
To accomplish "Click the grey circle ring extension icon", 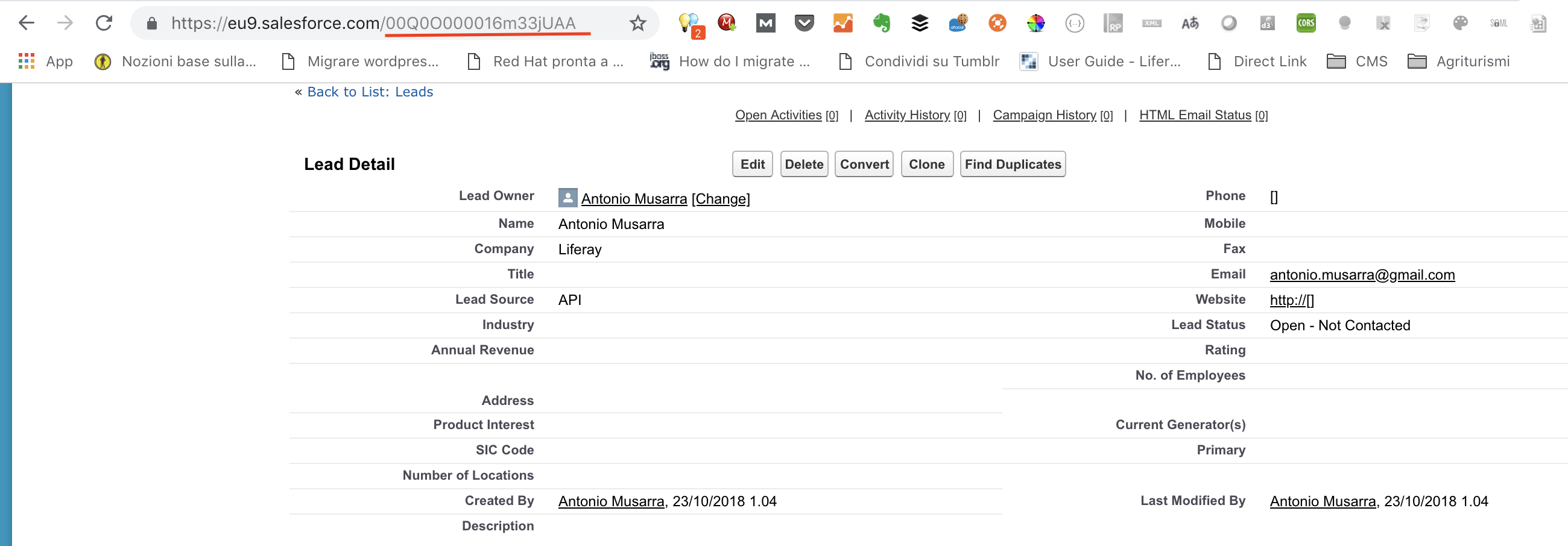I will pyautogui.click(x=1229, y=23).
